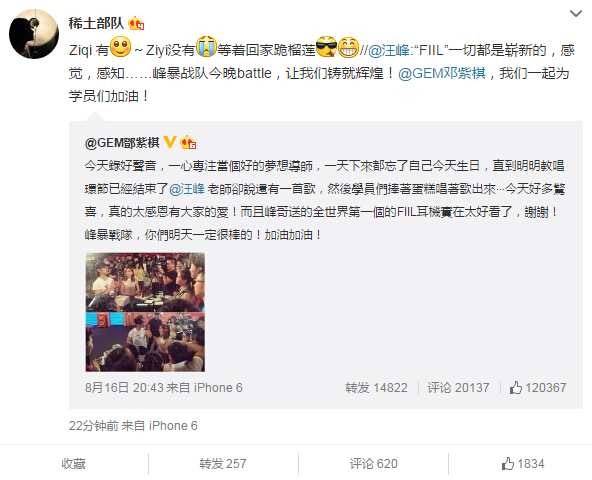
Task: Open the @汪峰 mention in quoted post
Action: coord(187,188)
